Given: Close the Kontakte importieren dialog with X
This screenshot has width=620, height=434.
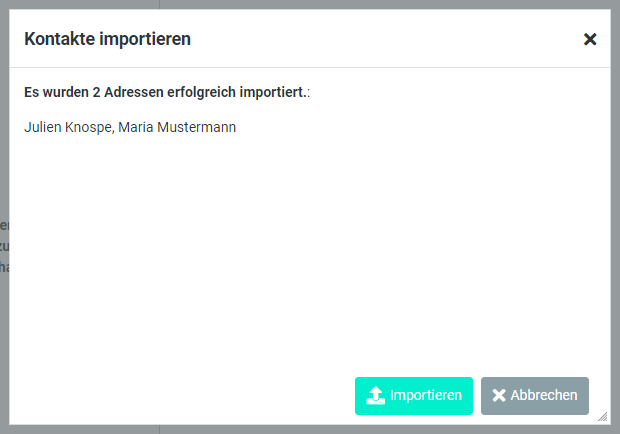Looking at the screenshot, I should click(590, 39).
